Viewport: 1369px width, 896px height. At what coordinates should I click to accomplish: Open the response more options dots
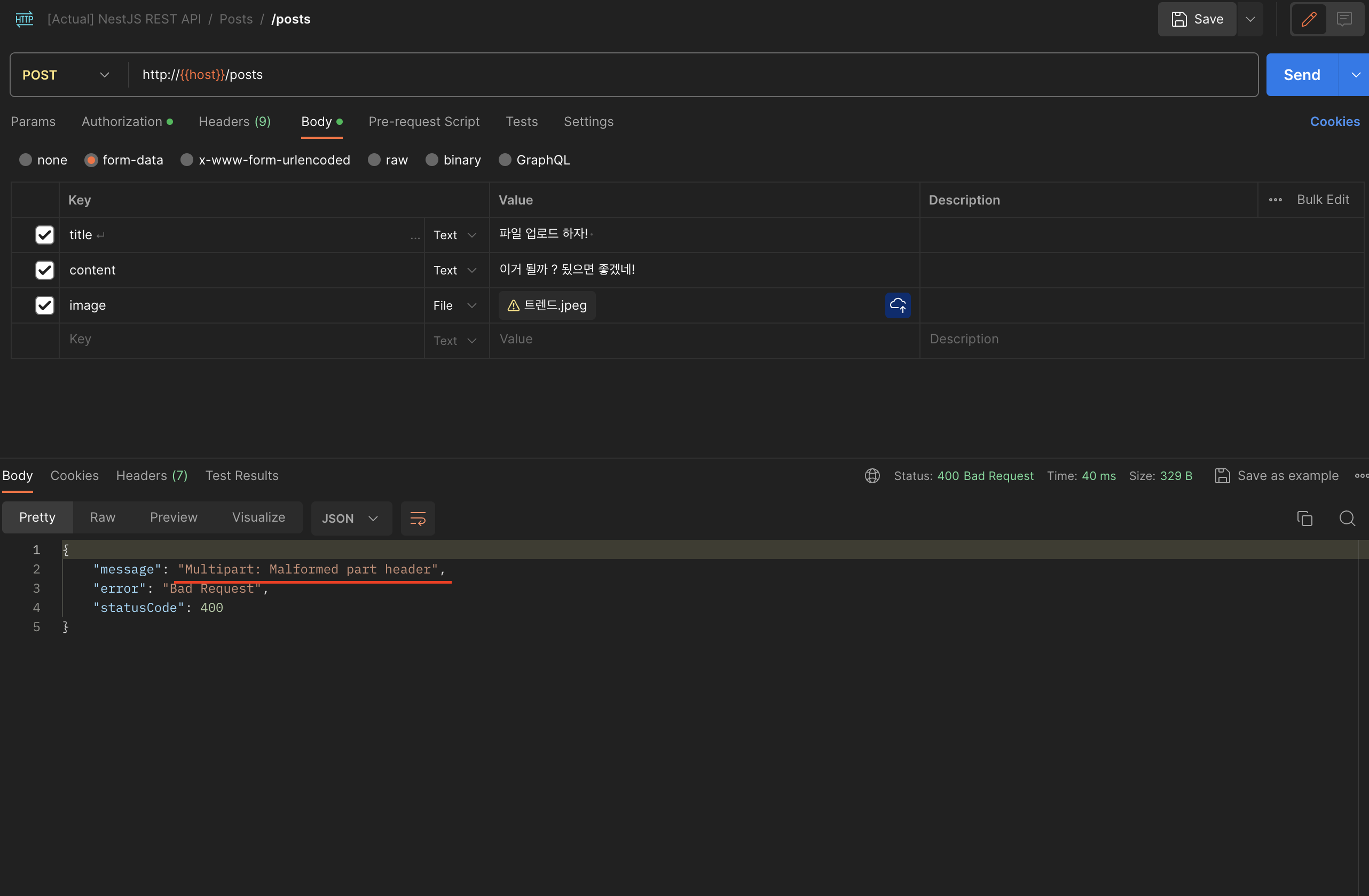[1362, 476]
